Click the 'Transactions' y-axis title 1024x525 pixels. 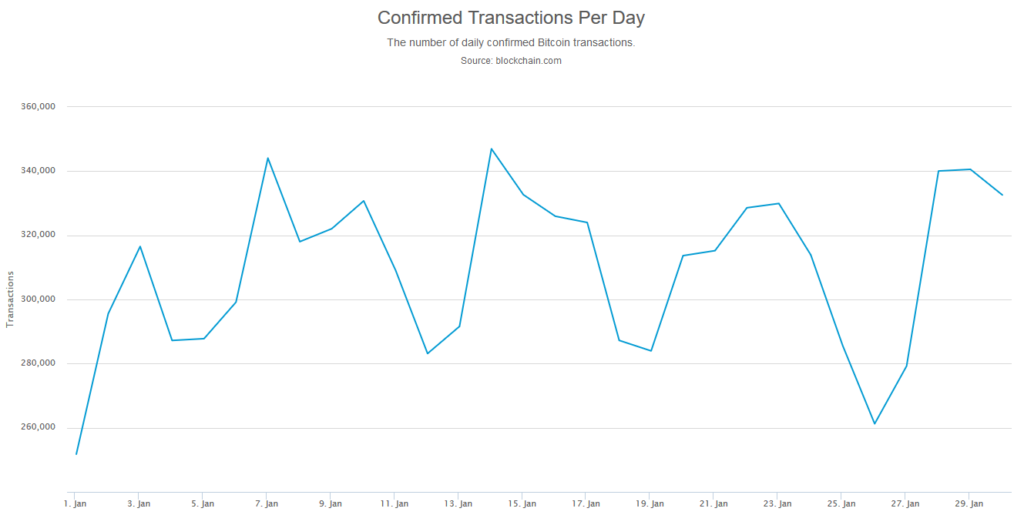[x=10, y=298]
